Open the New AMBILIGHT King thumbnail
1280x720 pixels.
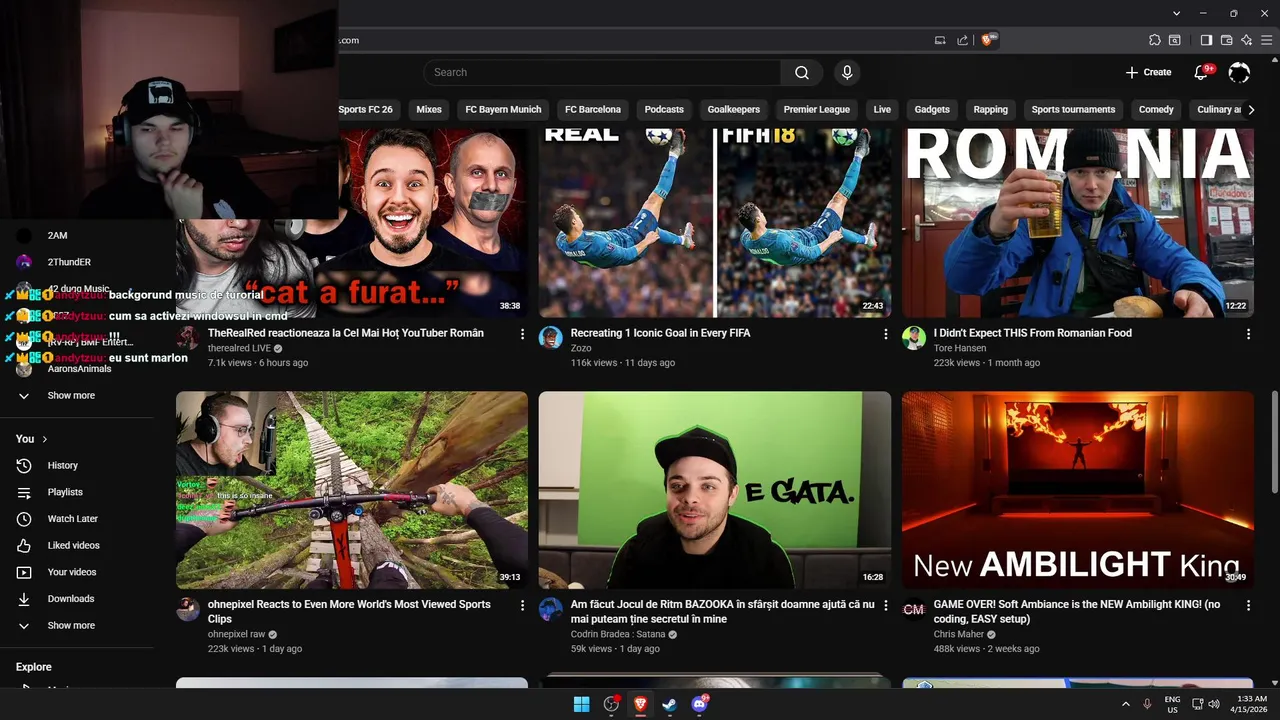point(1078,490)
